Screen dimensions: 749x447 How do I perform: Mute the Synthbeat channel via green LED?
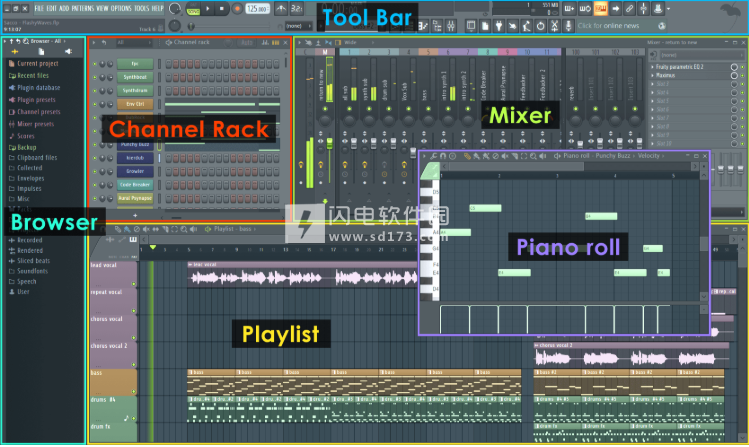click(95, 77)
